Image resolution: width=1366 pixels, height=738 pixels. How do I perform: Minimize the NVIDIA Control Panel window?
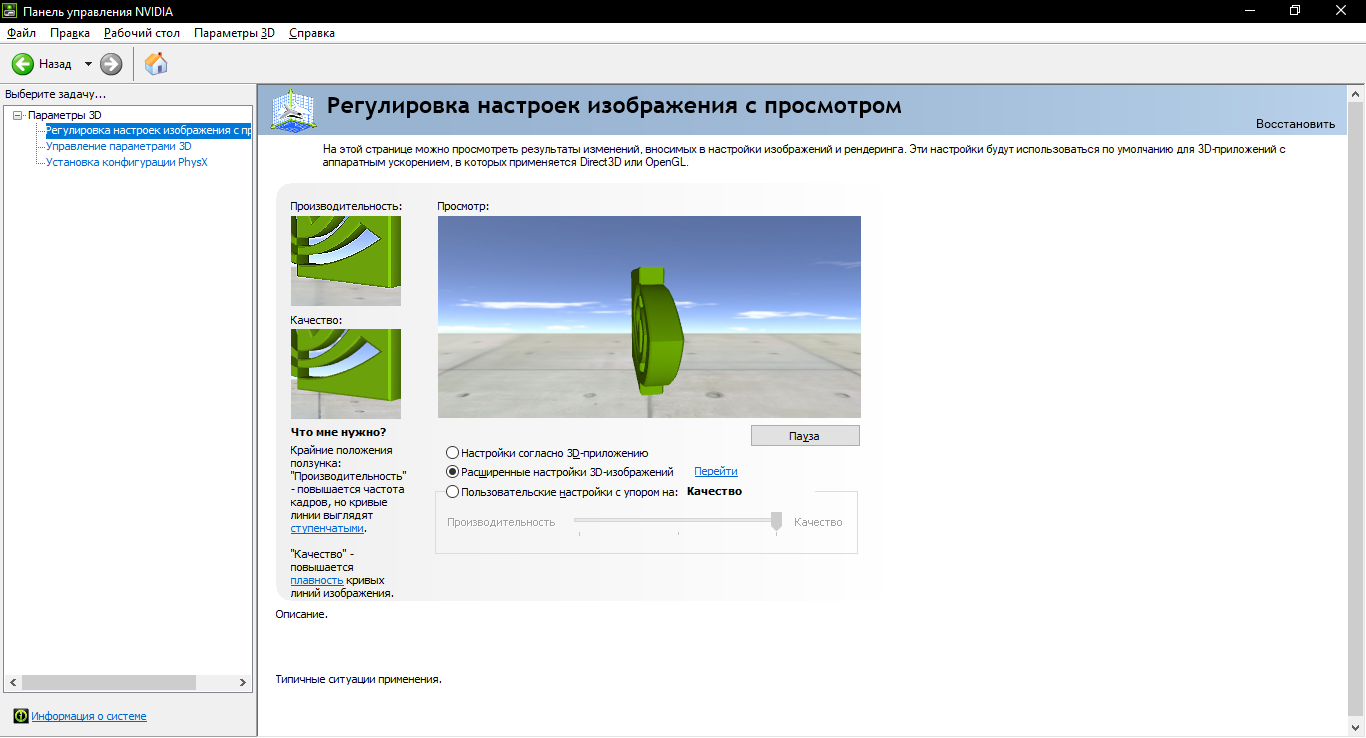point(1250,10)
